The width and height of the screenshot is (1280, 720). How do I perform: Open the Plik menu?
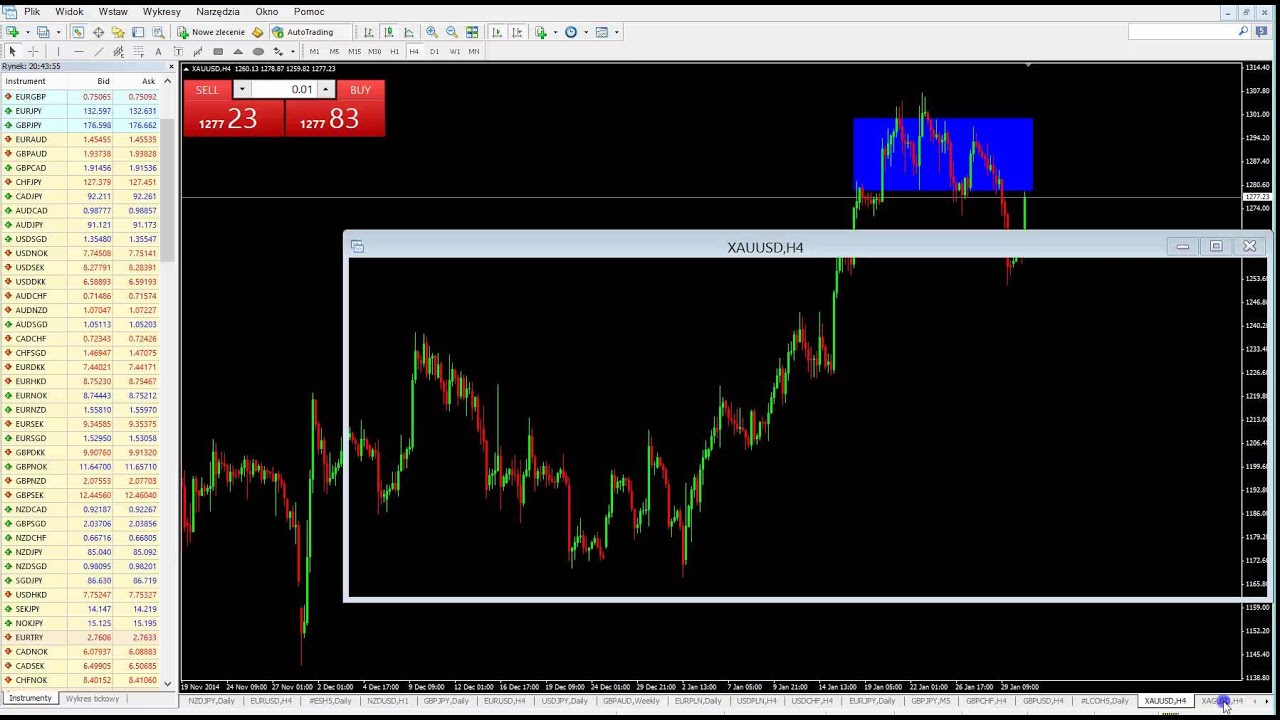(32, 12)
